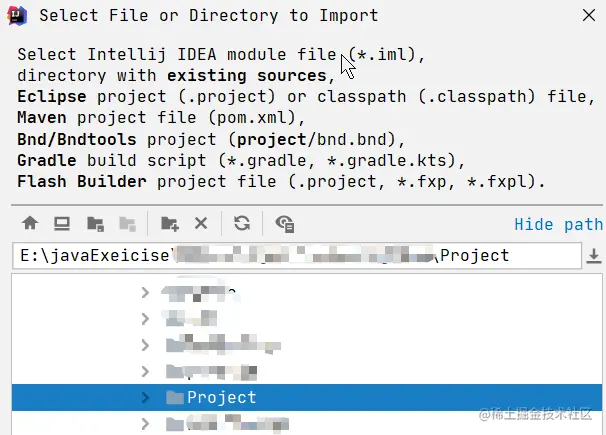Viewport: 606px width, 435px height.
Task: Create a new folder
Action: coord(169,224)
